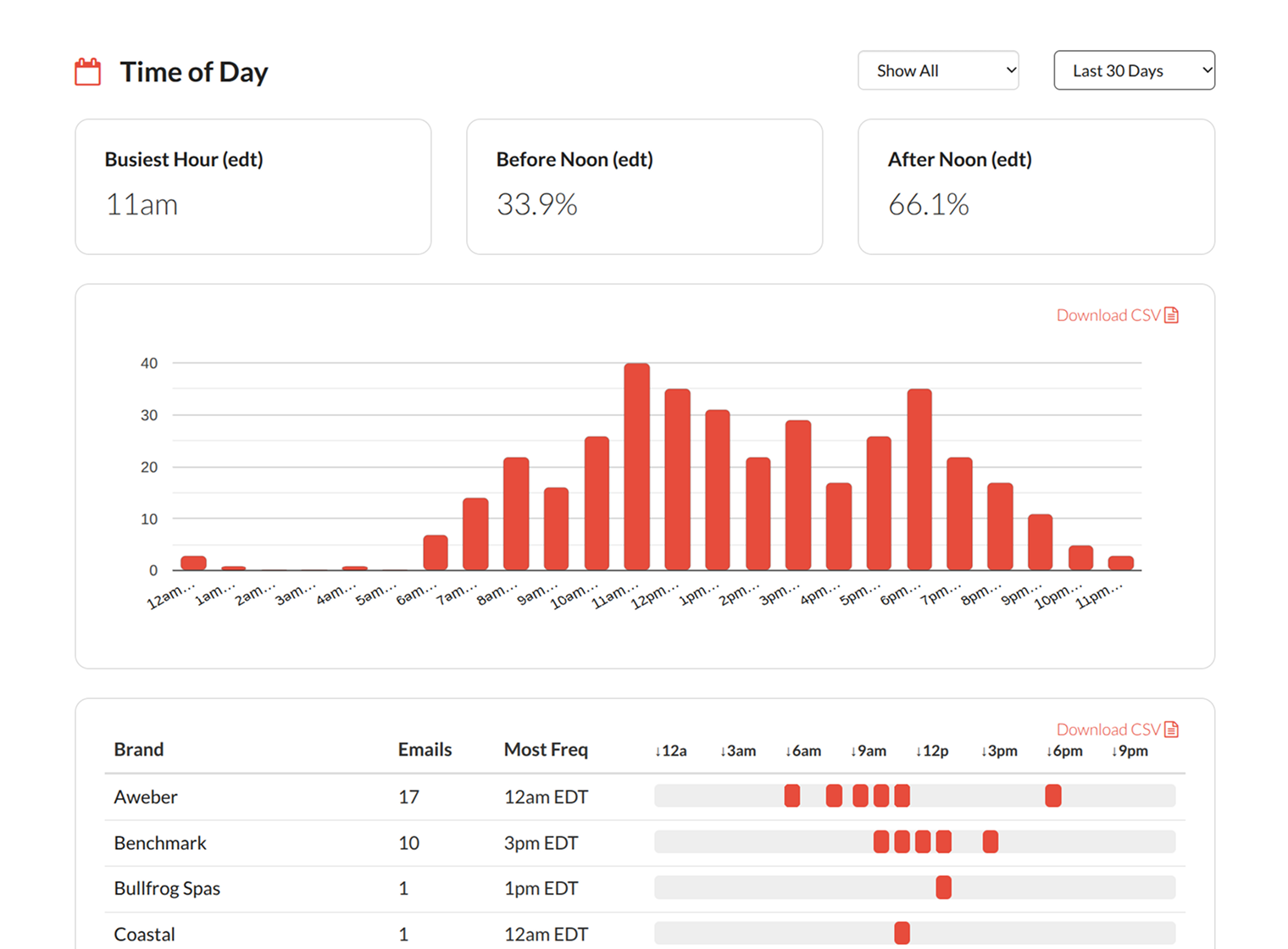
Task: Click the 12pm bar in the chart
Action: click(x=678, y=480)
